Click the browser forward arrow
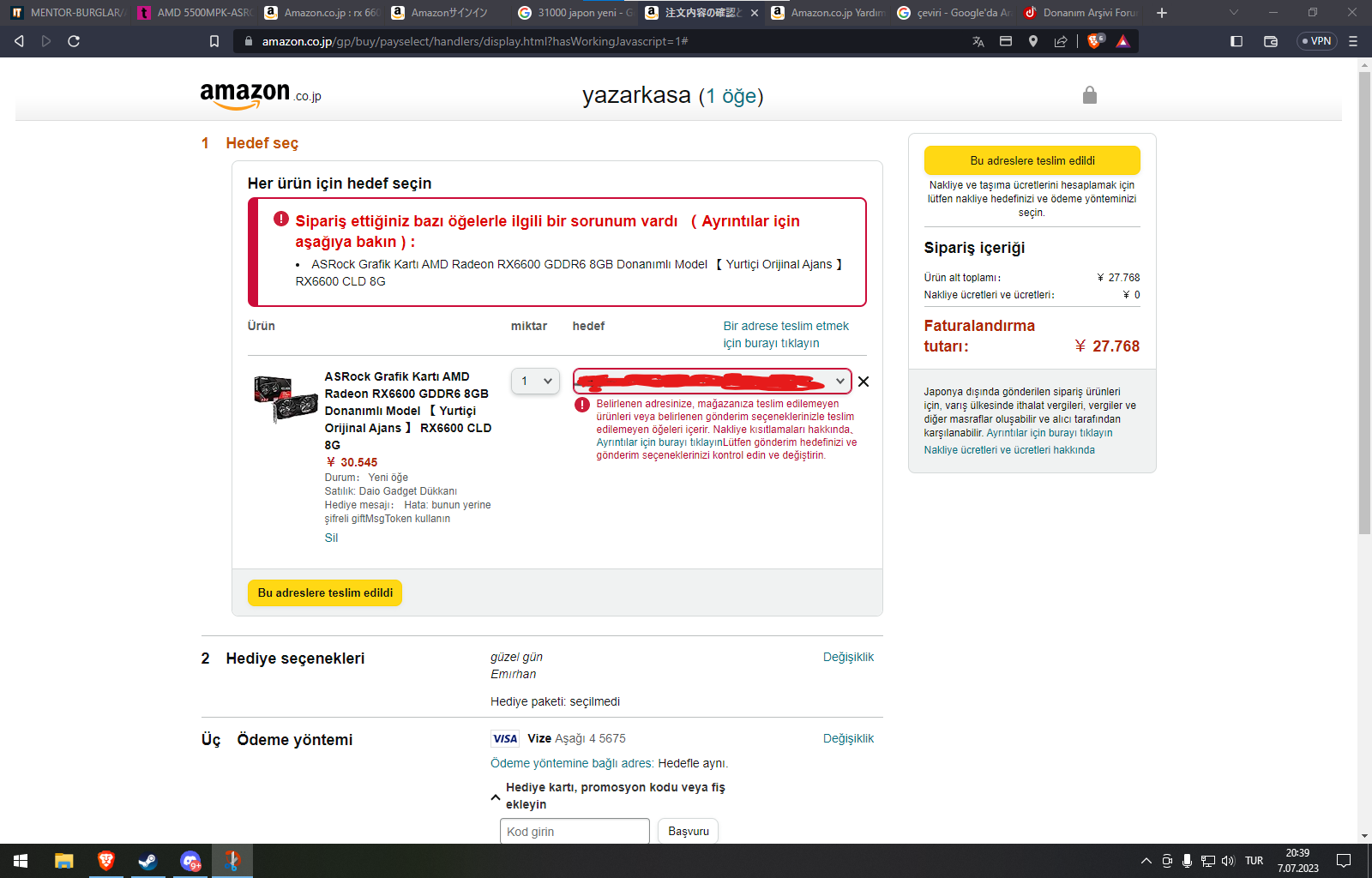Screen dimensions: 1372x878 point(46,41)
